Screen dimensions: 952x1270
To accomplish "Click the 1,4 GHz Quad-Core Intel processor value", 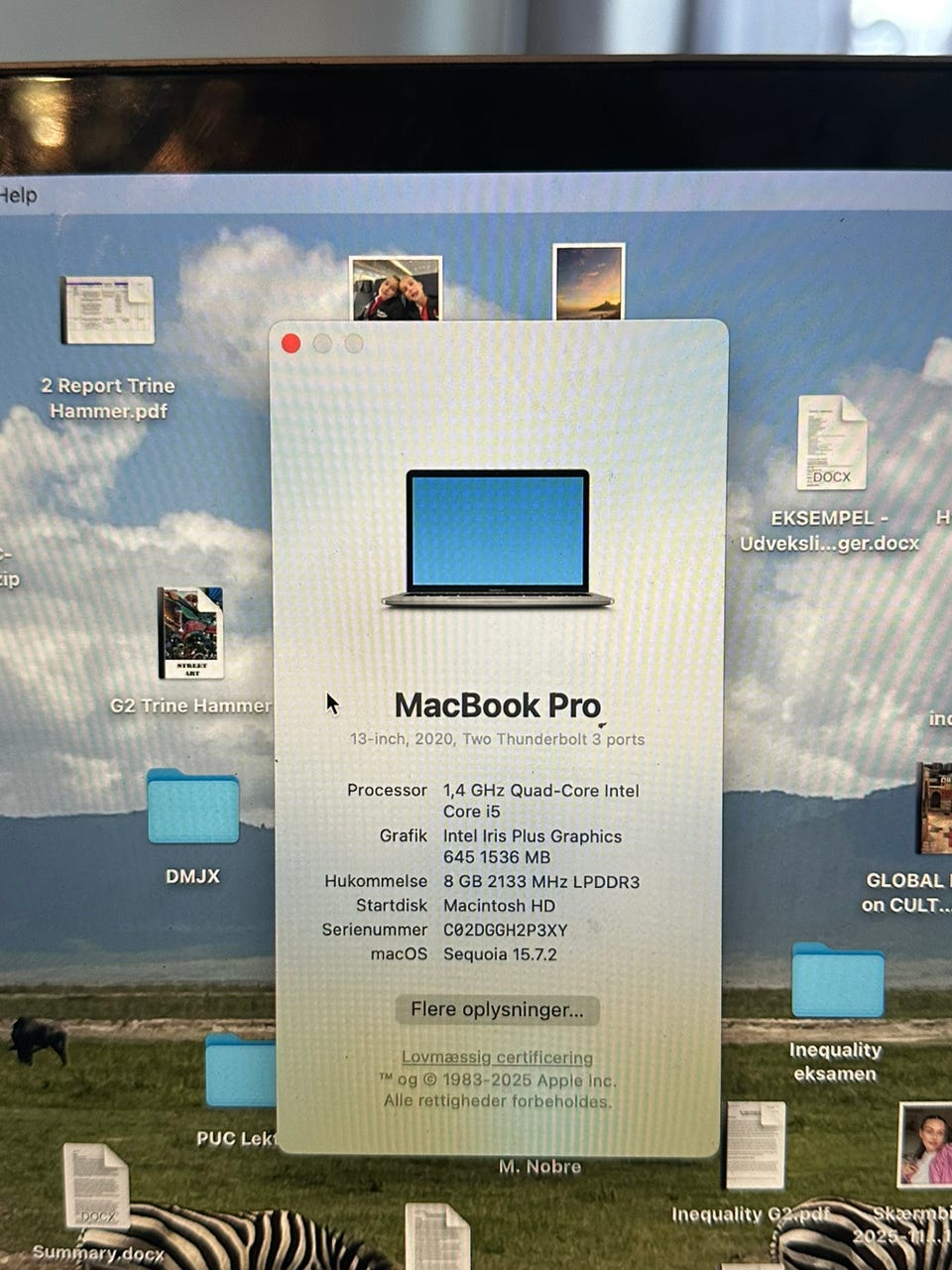I will point(541,801).
